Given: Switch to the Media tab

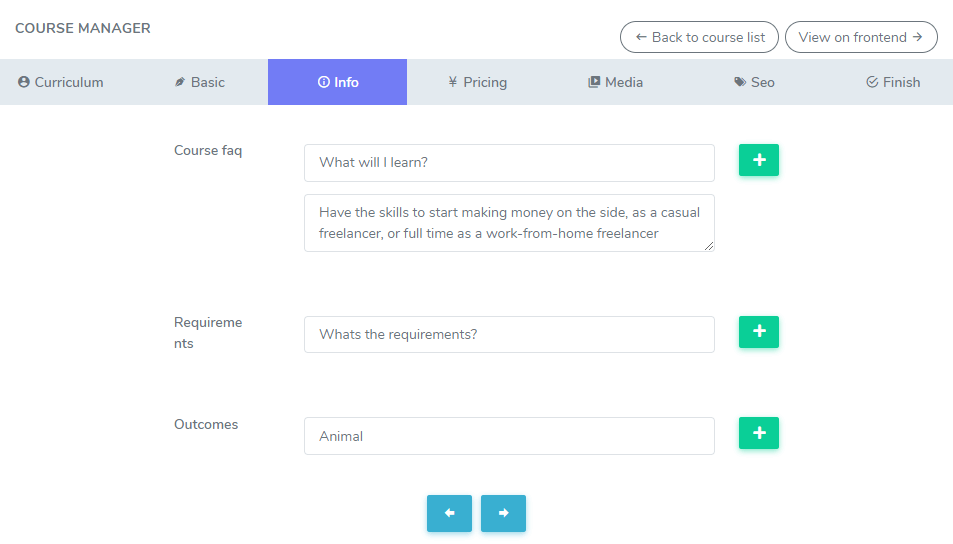Looking at the screenshot, I should (x=615, y=82).
